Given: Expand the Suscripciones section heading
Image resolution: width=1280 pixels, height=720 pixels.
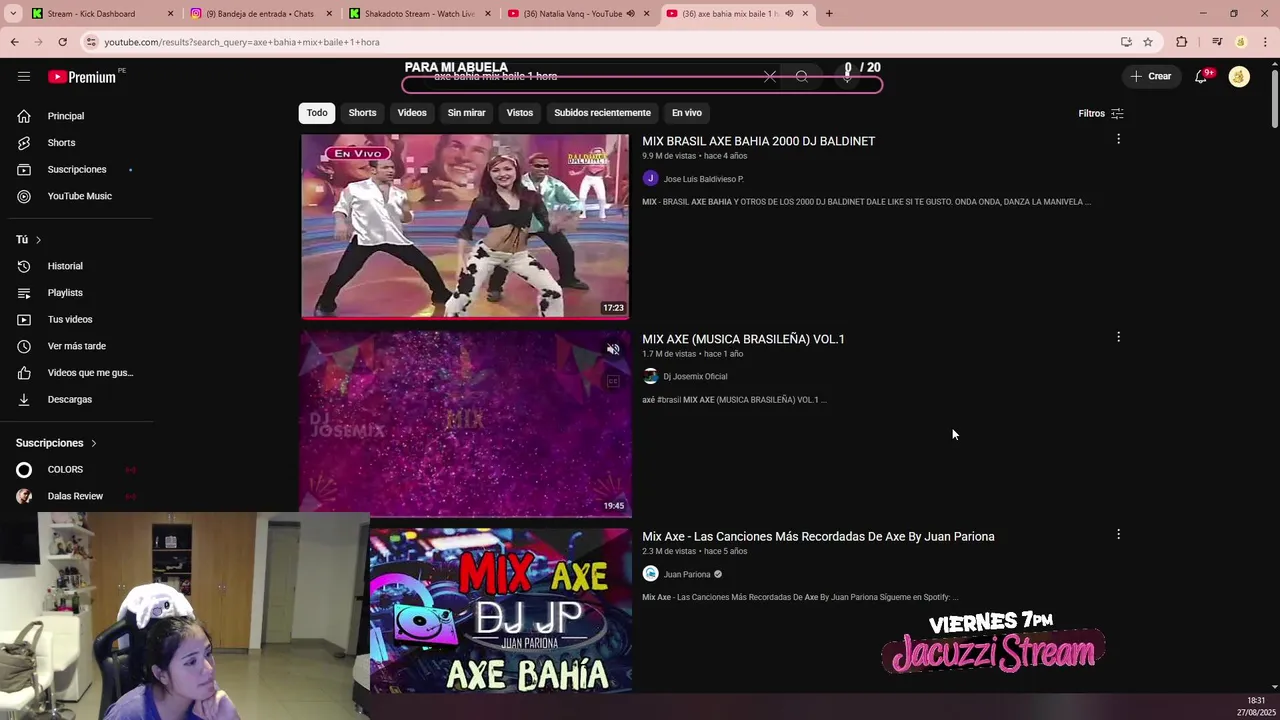Looking at the screenshot, I should pyautogui.click(x=57, y=443).
